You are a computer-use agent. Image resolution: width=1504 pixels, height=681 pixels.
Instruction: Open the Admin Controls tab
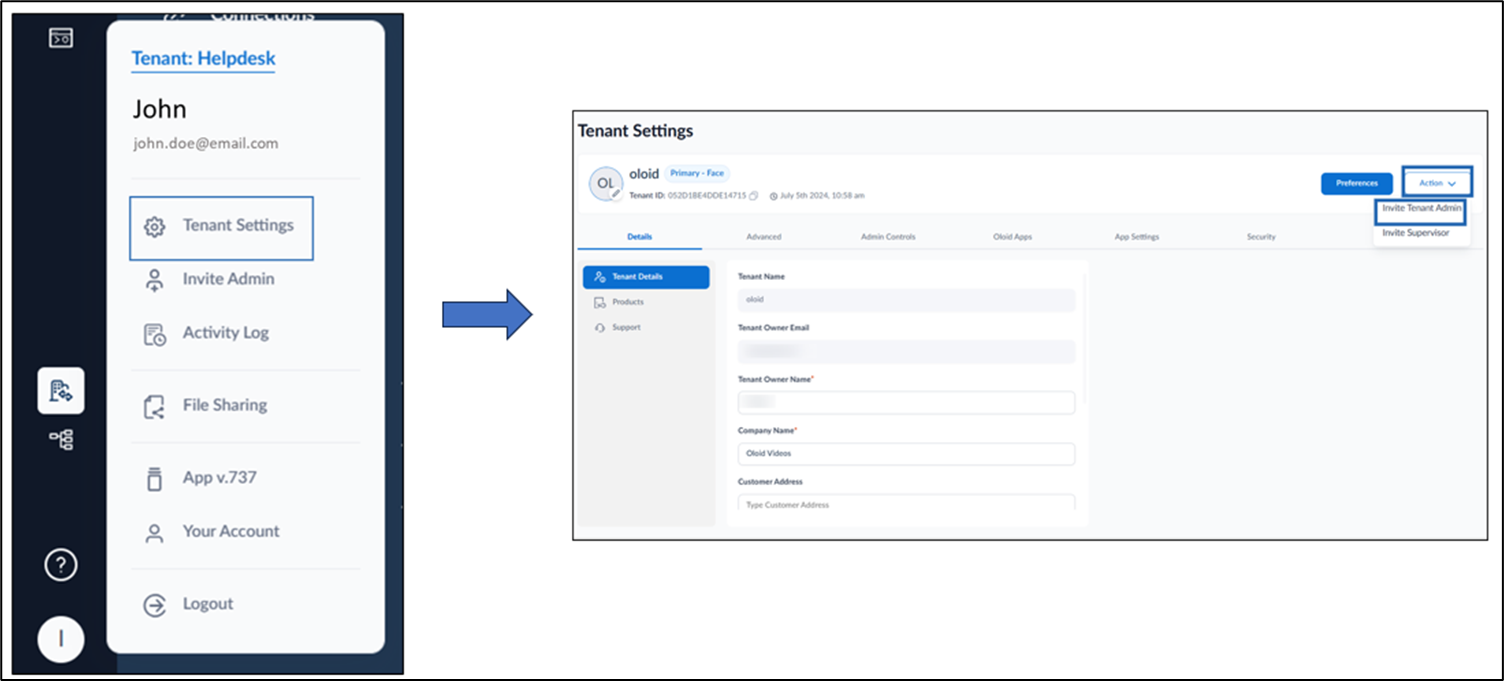888,237
